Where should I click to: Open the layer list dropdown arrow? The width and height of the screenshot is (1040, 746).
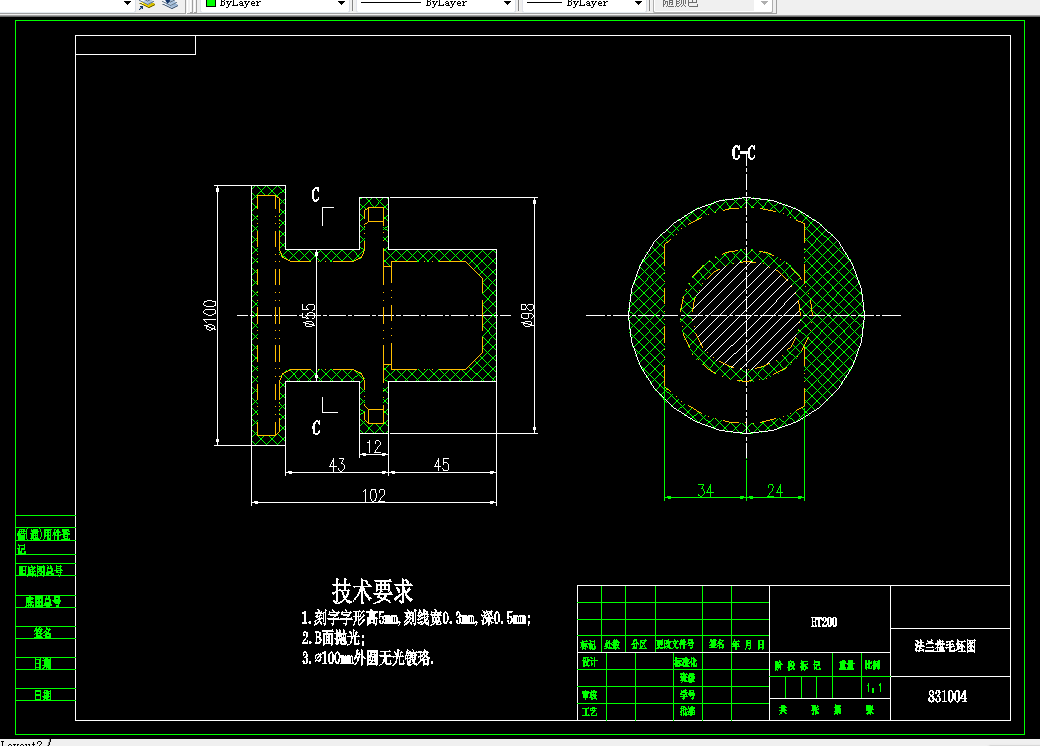coord(127,3)
